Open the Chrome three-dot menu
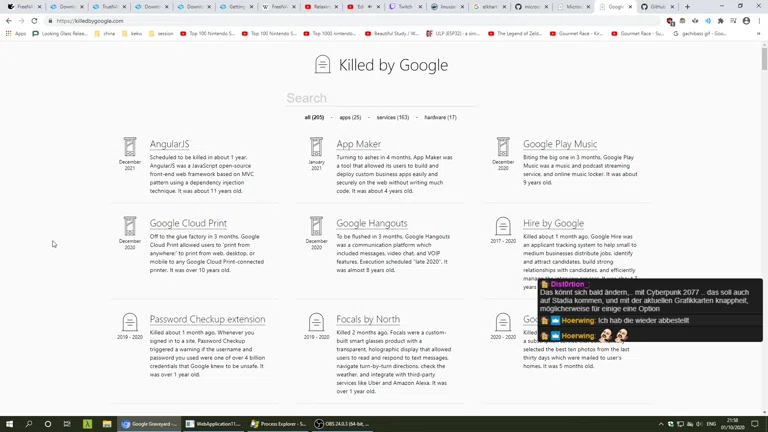 (759, 20)
